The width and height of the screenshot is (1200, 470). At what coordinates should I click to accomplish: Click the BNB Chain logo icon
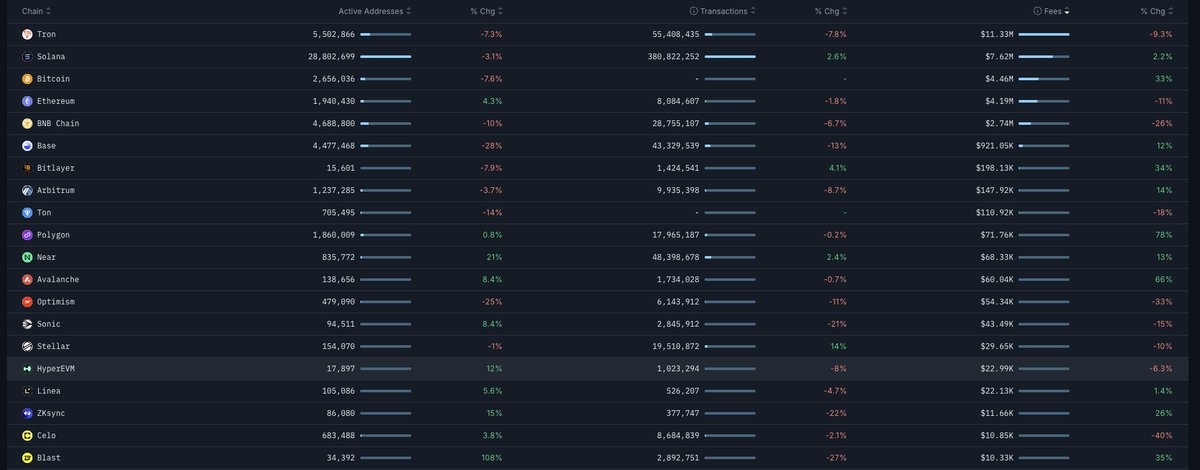point(27,123)
